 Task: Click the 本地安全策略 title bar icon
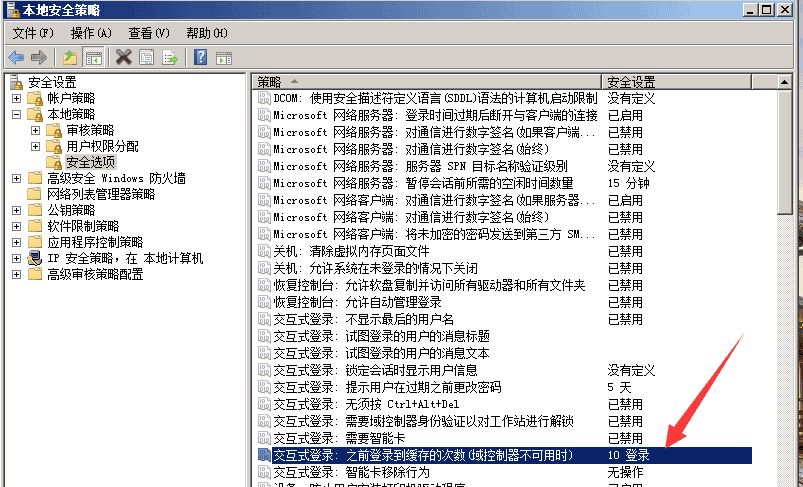click(x=12, y=10)
